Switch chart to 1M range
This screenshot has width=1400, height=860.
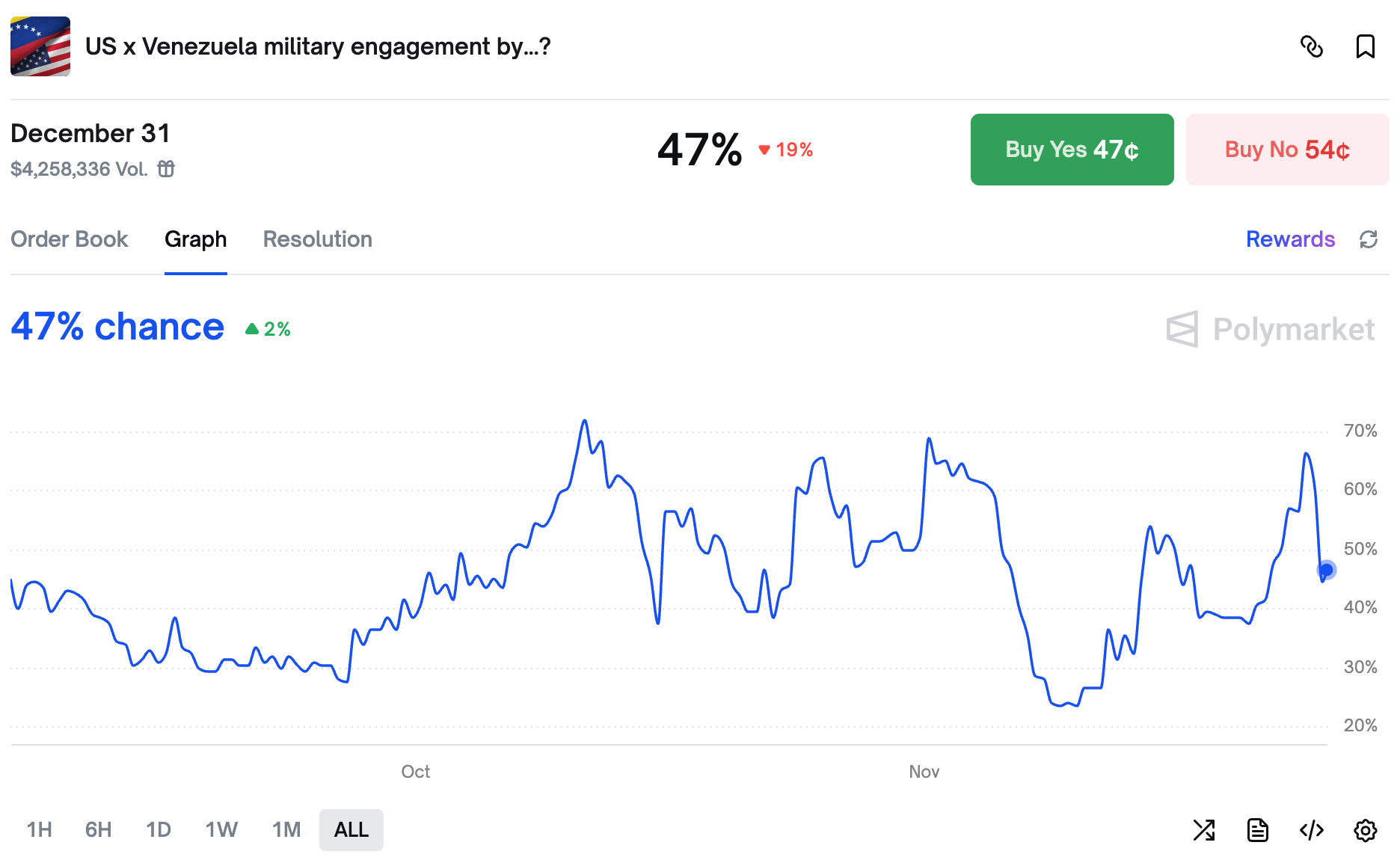coord(286,830)
